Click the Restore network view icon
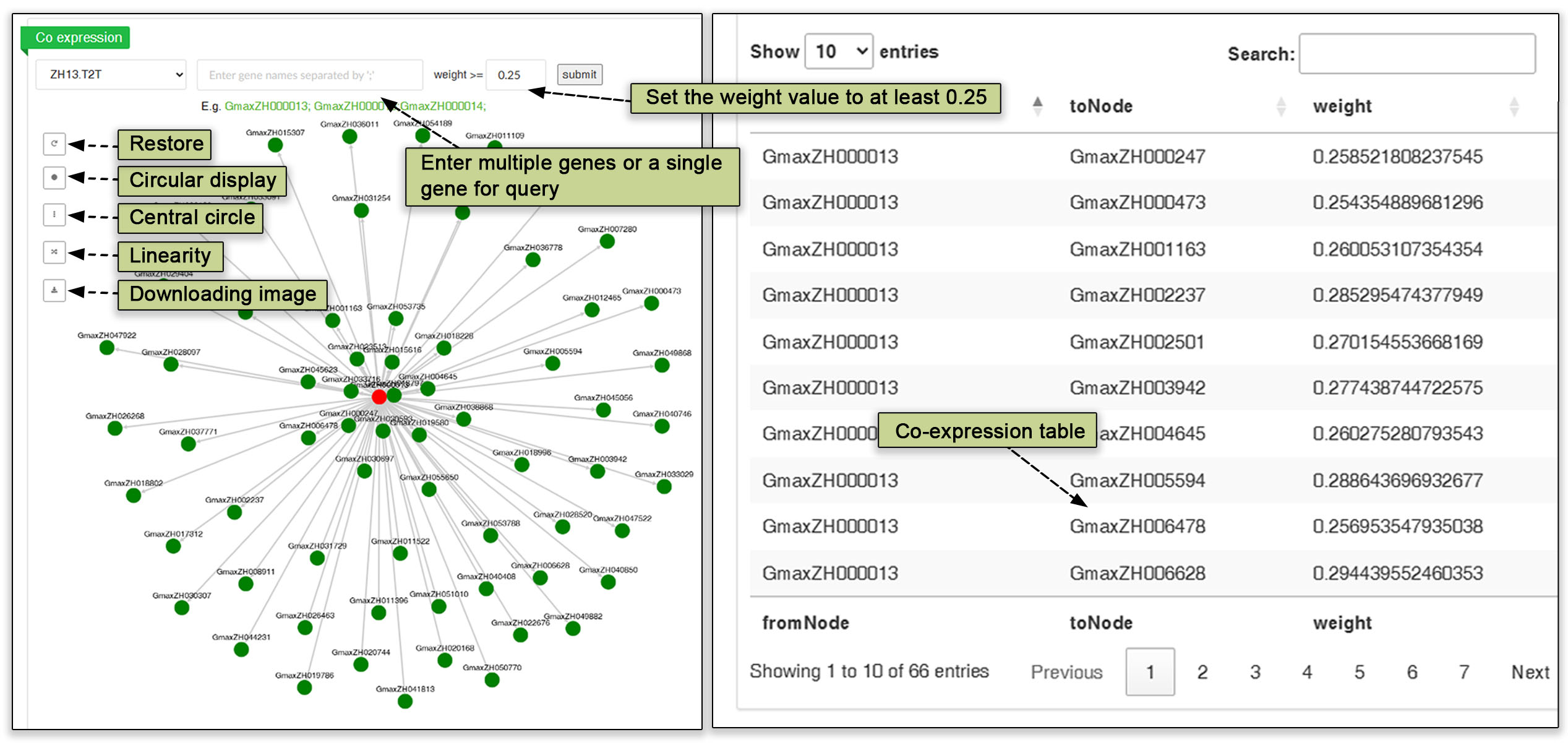The height and width of the screenshot is (745, 1568). click(54, 144)
